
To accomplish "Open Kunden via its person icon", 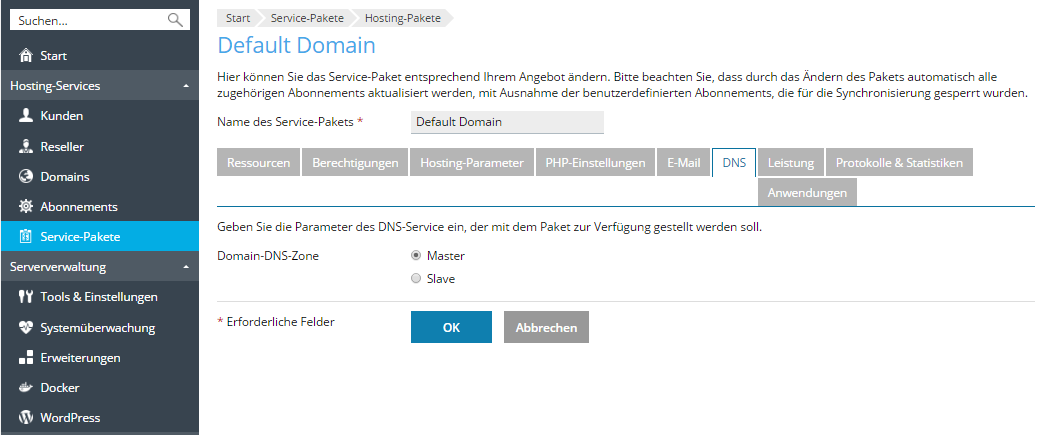I will (x=27, y=116).
